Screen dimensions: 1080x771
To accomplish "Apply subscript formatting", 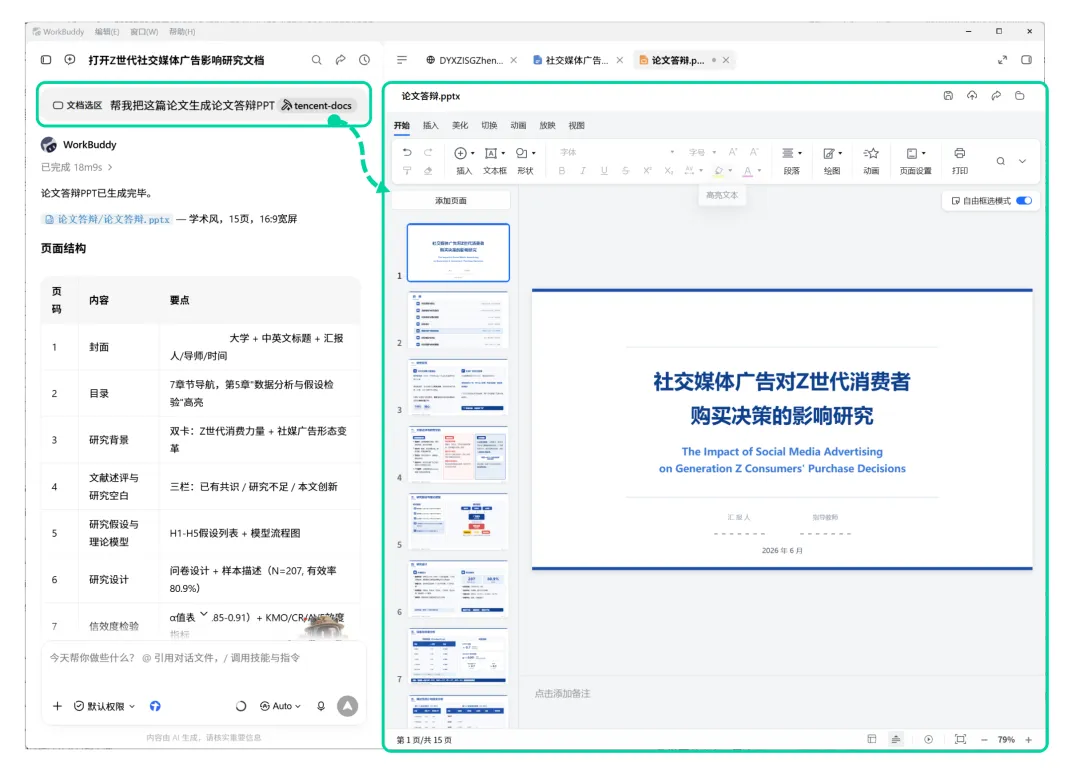I will click(x=668, y=171).
